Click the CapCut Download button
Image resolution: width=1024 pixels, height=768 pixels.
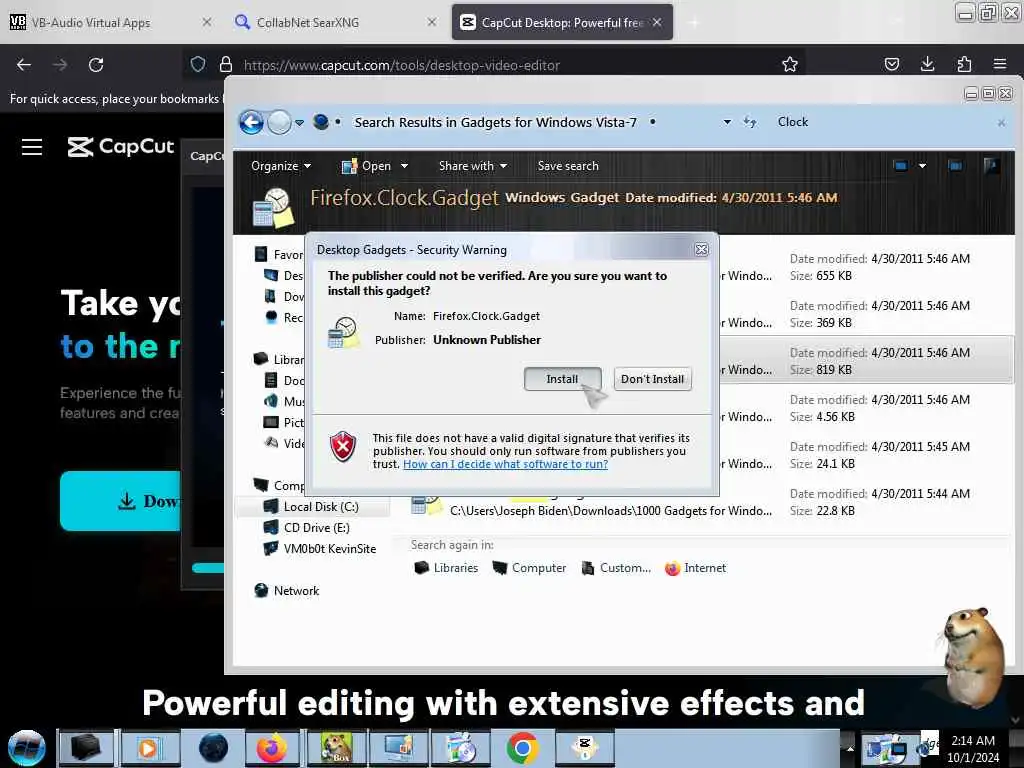pos(121,501)
